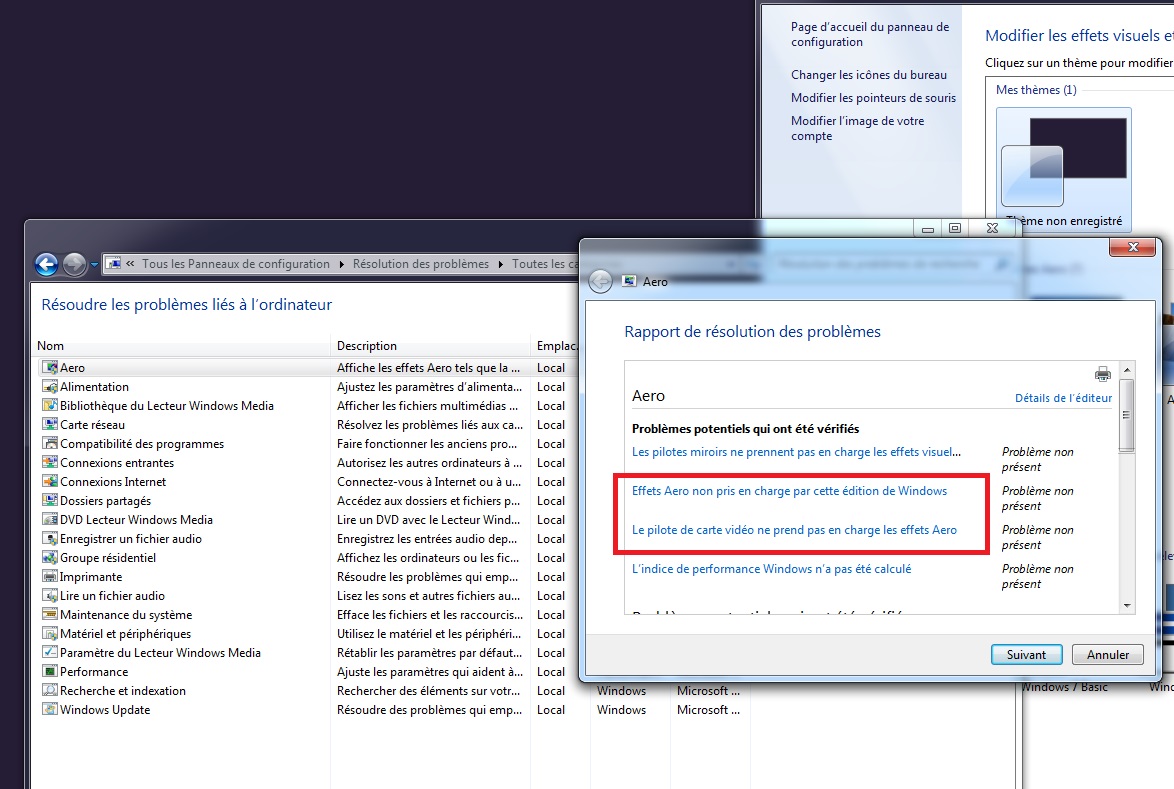
Task: Click the Bibliothèque du Lecteur Windows Media icon
Action: tap(50, 406)
